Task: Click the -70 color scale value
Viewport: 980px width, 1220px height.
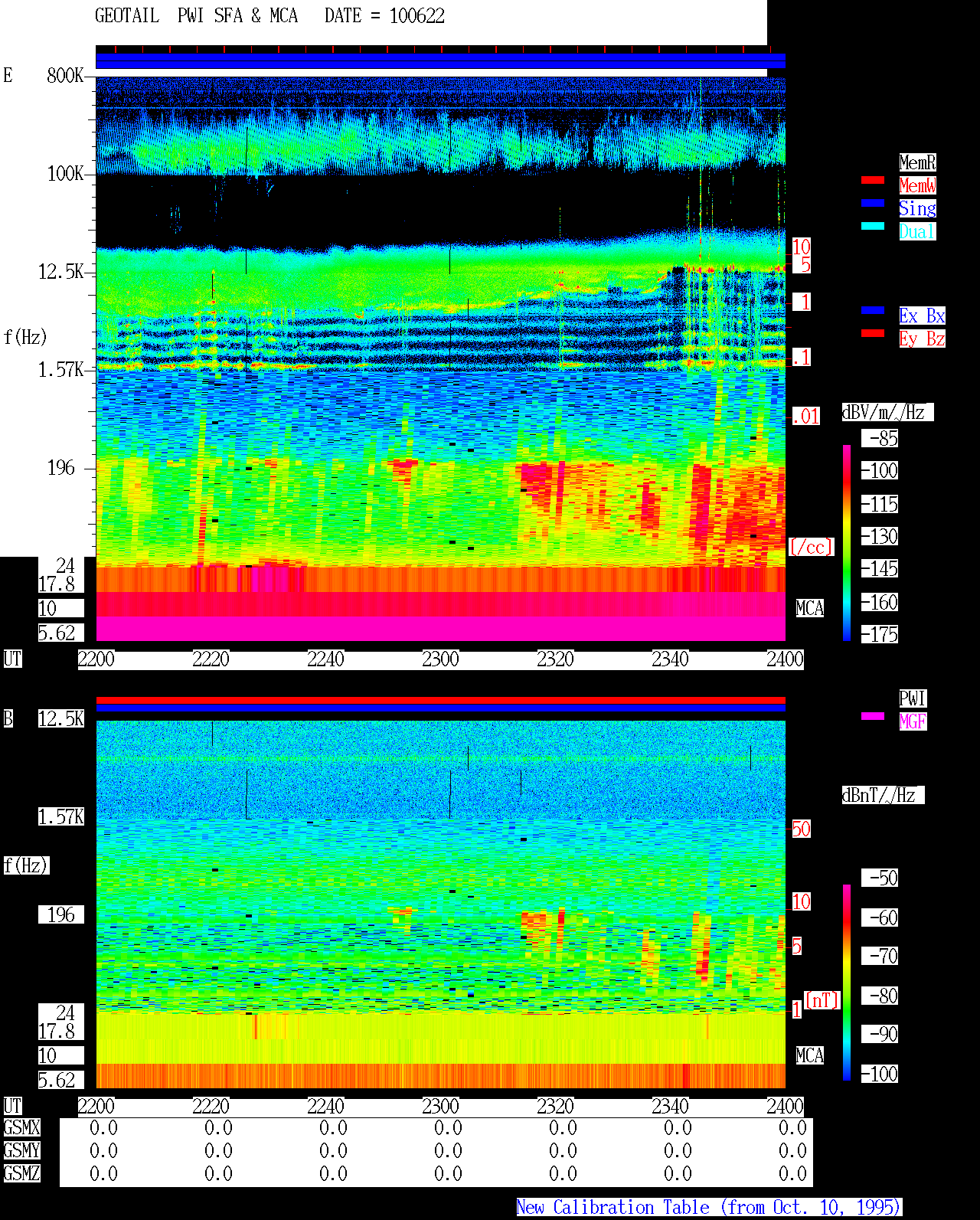Action: tap(880, 956)
